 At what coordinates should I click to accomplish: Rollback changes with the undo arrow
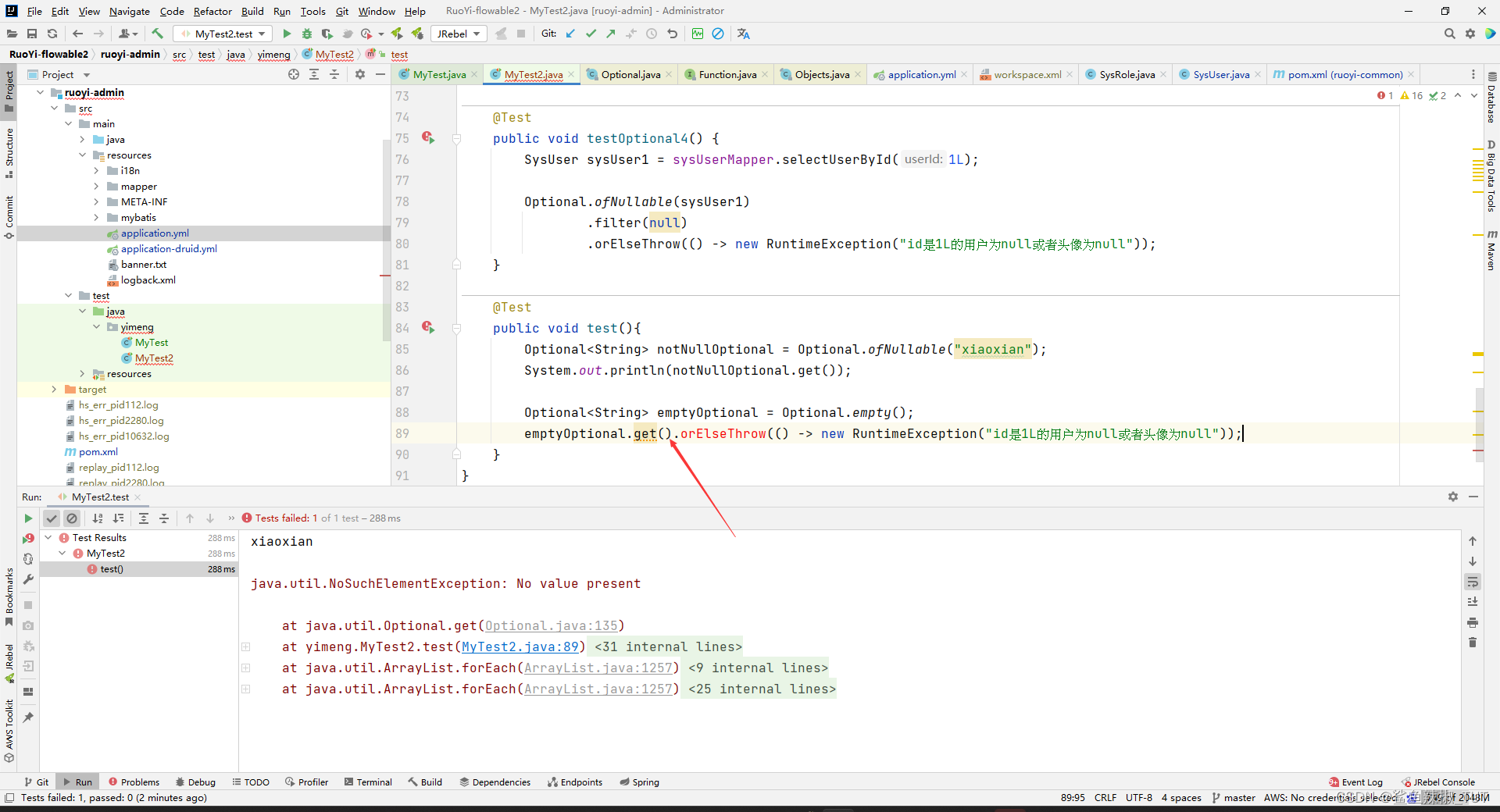click(x=672, y=34)
